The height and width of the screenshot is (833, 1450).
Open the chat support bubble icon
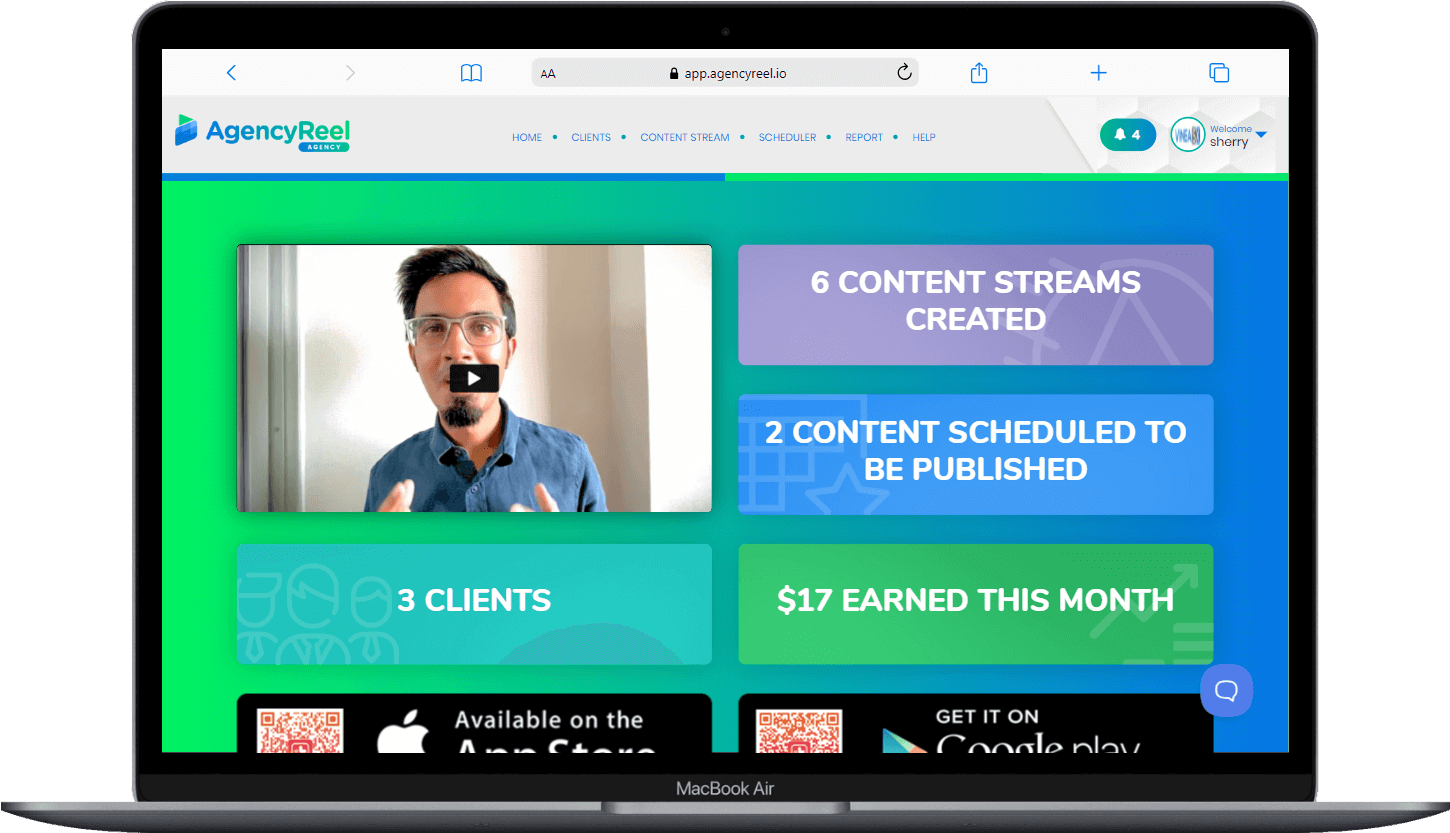click(x=1226, y=690)
